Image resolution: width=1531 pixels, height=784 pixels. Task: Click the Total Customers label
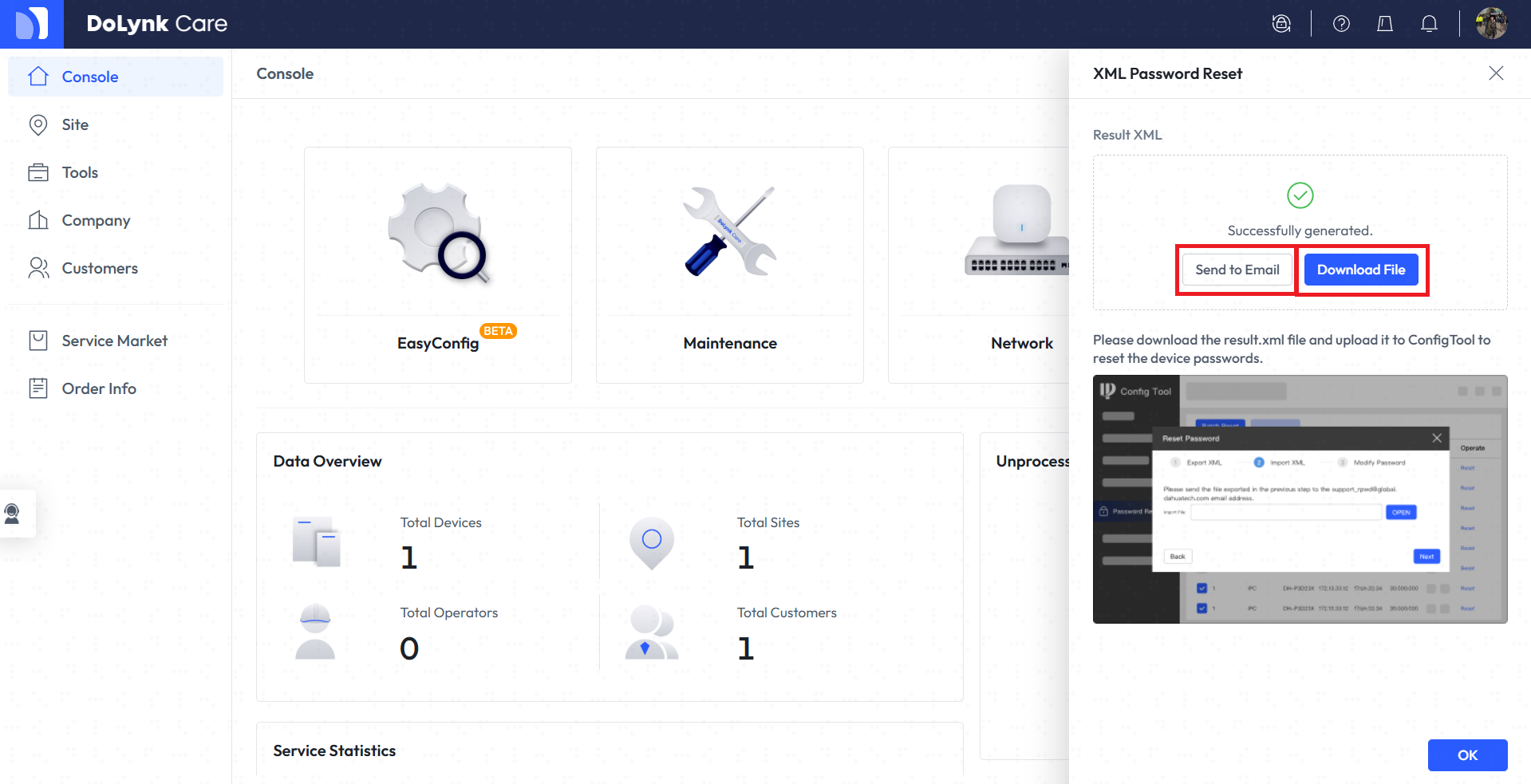(x=787, y=613)
